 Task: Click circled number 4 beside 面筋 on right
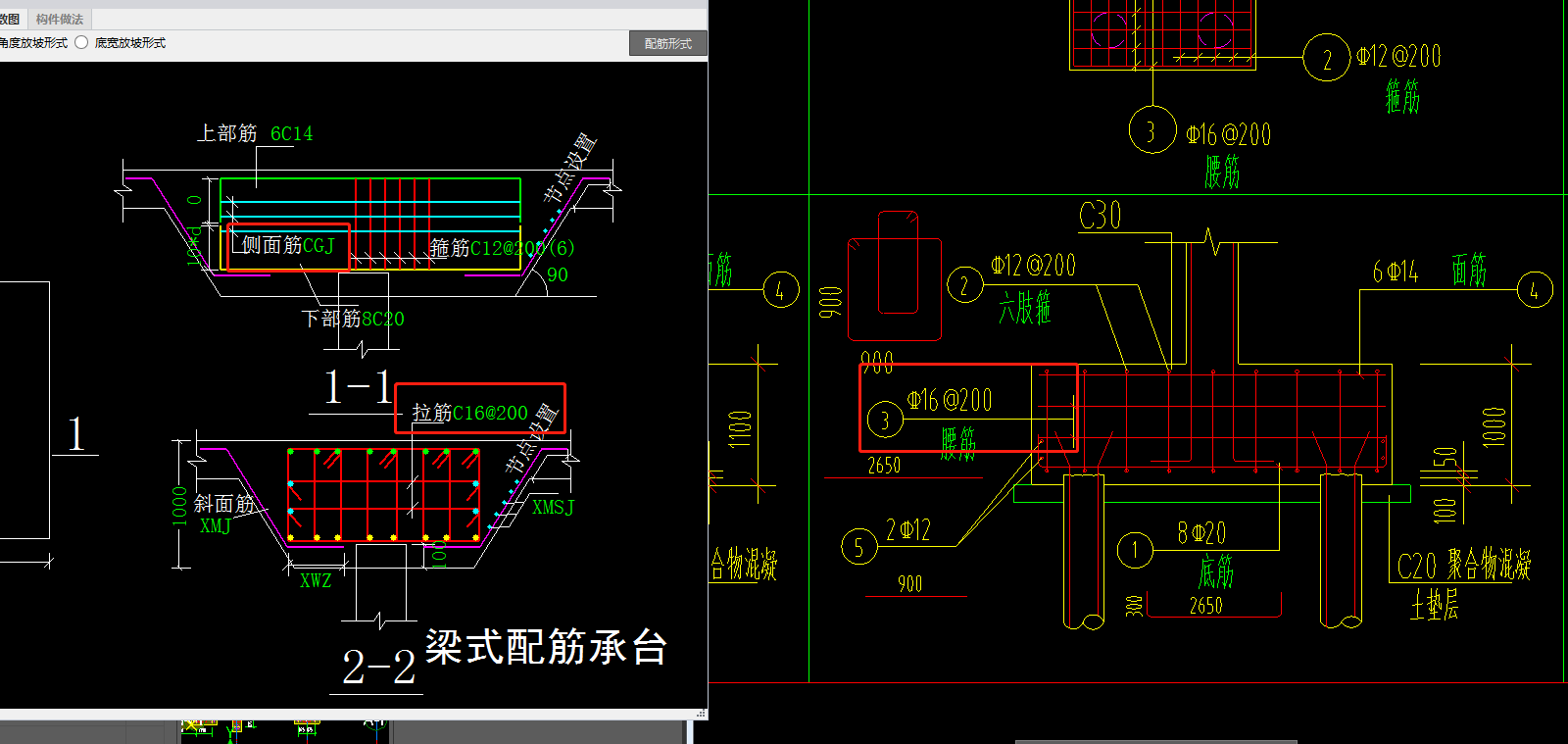coord(1535,290)
